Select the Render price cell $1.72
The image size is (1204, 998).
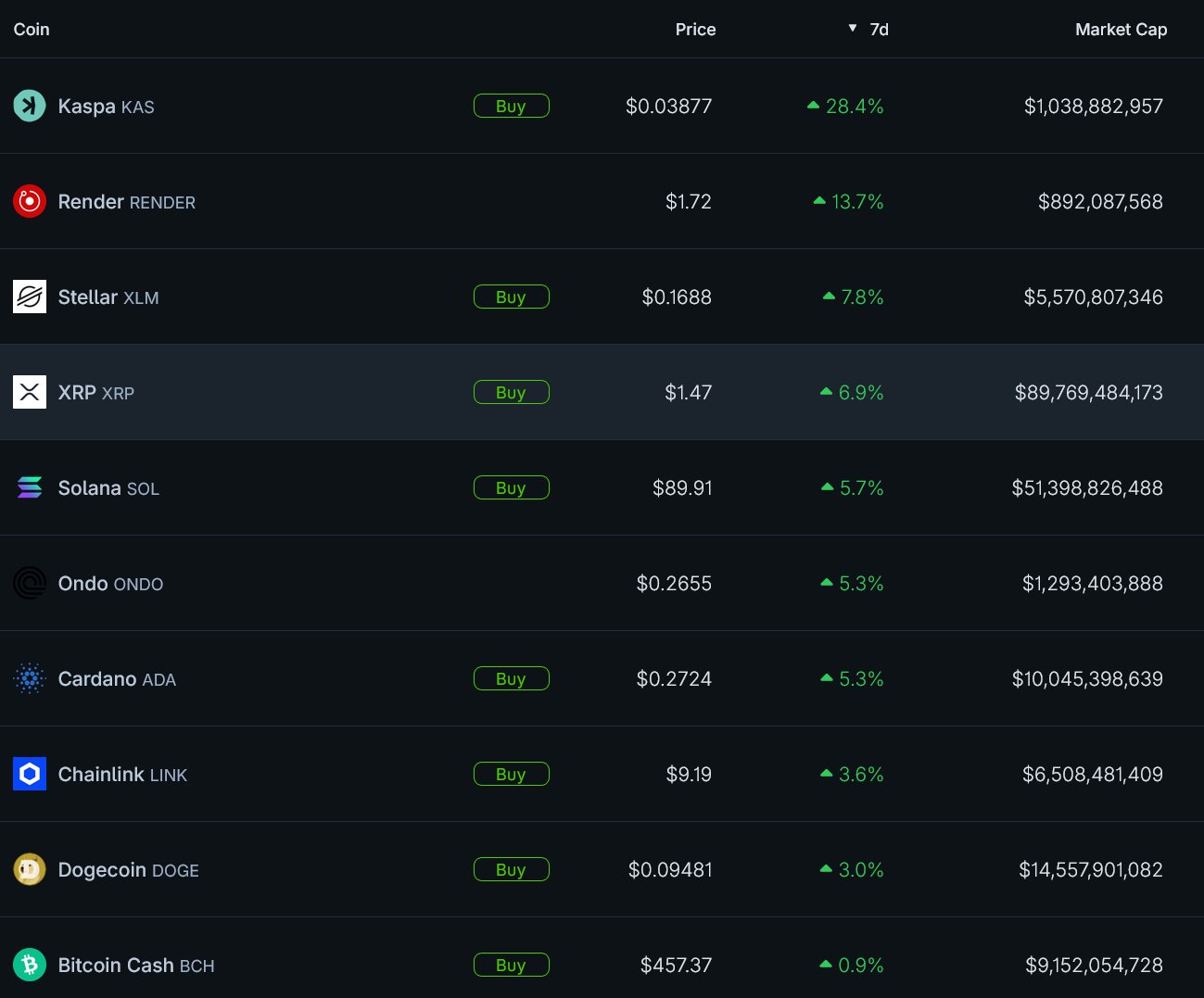coord(688,202)
